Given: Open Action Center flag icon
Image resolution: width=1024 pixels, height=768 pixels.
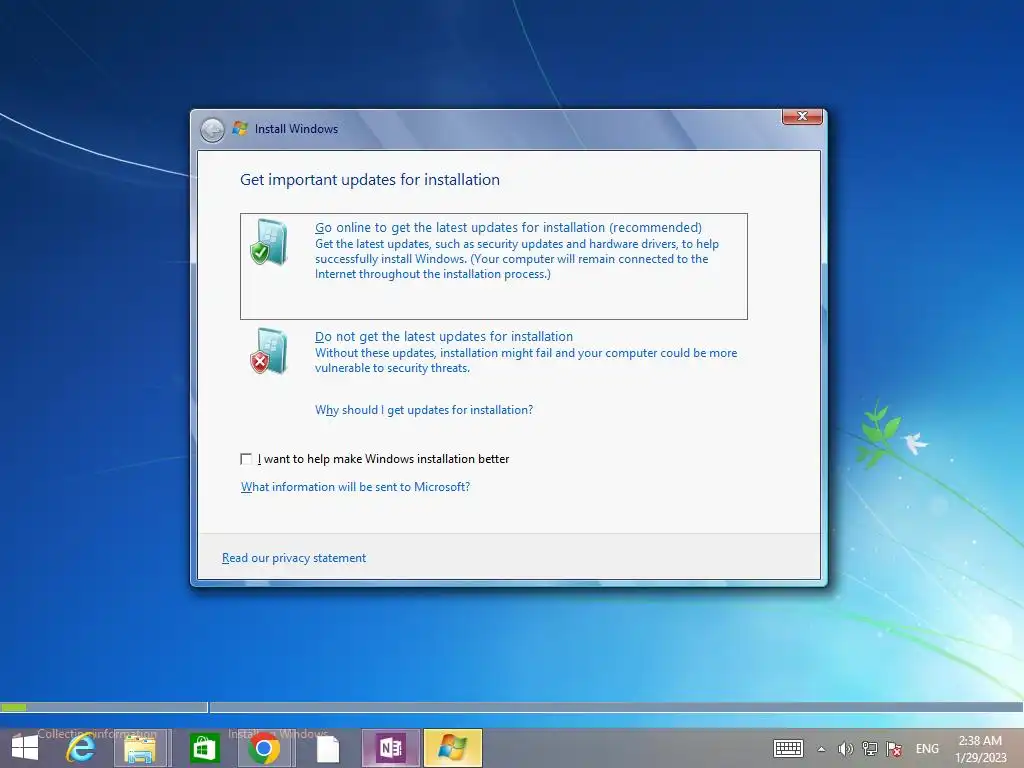Looking at the screenshot, I should point(894,749).
